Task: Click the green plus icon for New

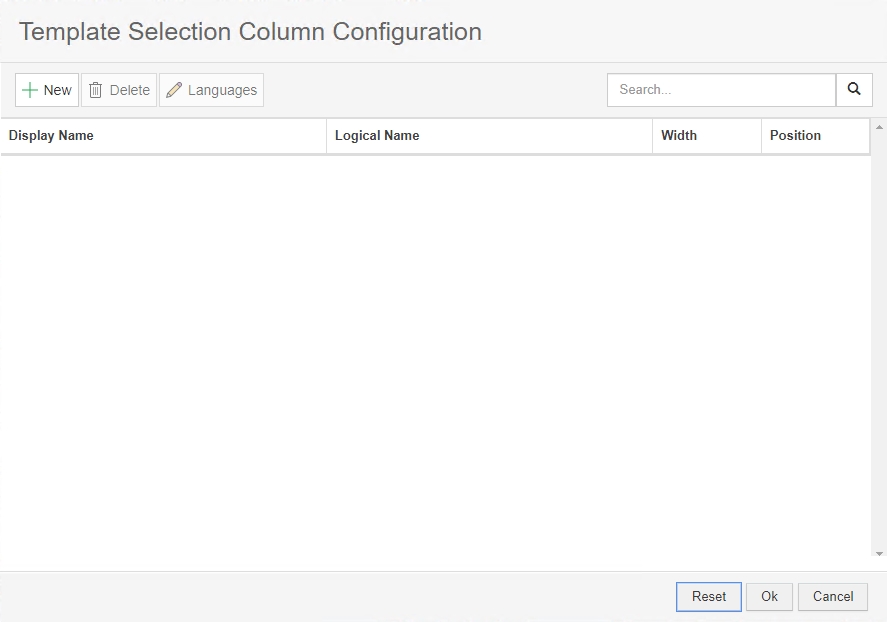Action: [x=30, y=90]
